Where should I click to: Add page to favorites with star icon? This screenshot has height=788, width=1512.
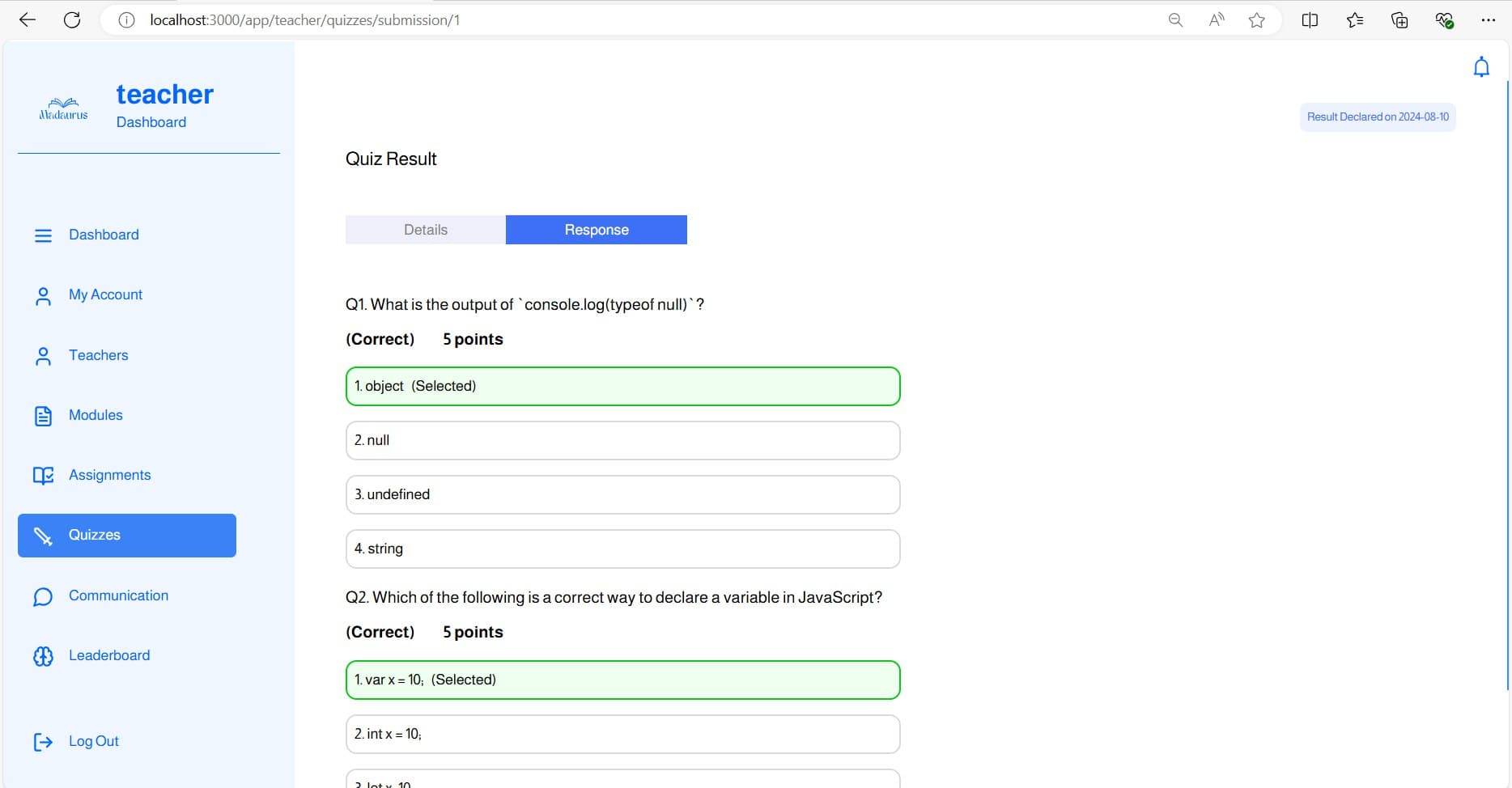click(x=1256, y=20)
